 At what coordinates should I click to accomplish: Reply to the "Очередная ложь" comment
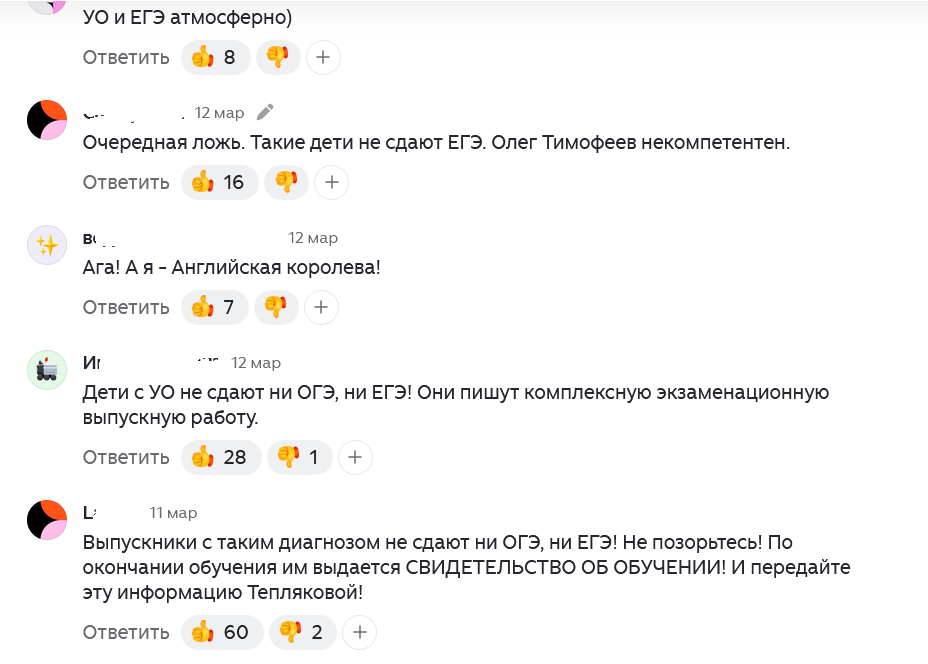[x=126, y=182]
